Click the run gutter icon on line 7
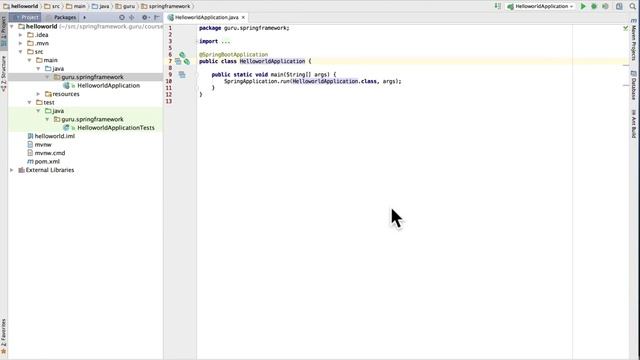This screenshot has height=360, width=640. pos(178,62)
